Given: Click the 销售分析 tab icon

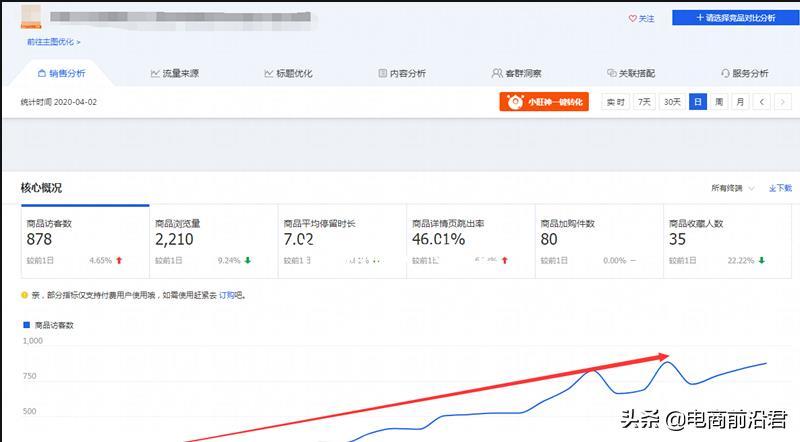Looking at the screenshot, I should (x=42, y=73).
